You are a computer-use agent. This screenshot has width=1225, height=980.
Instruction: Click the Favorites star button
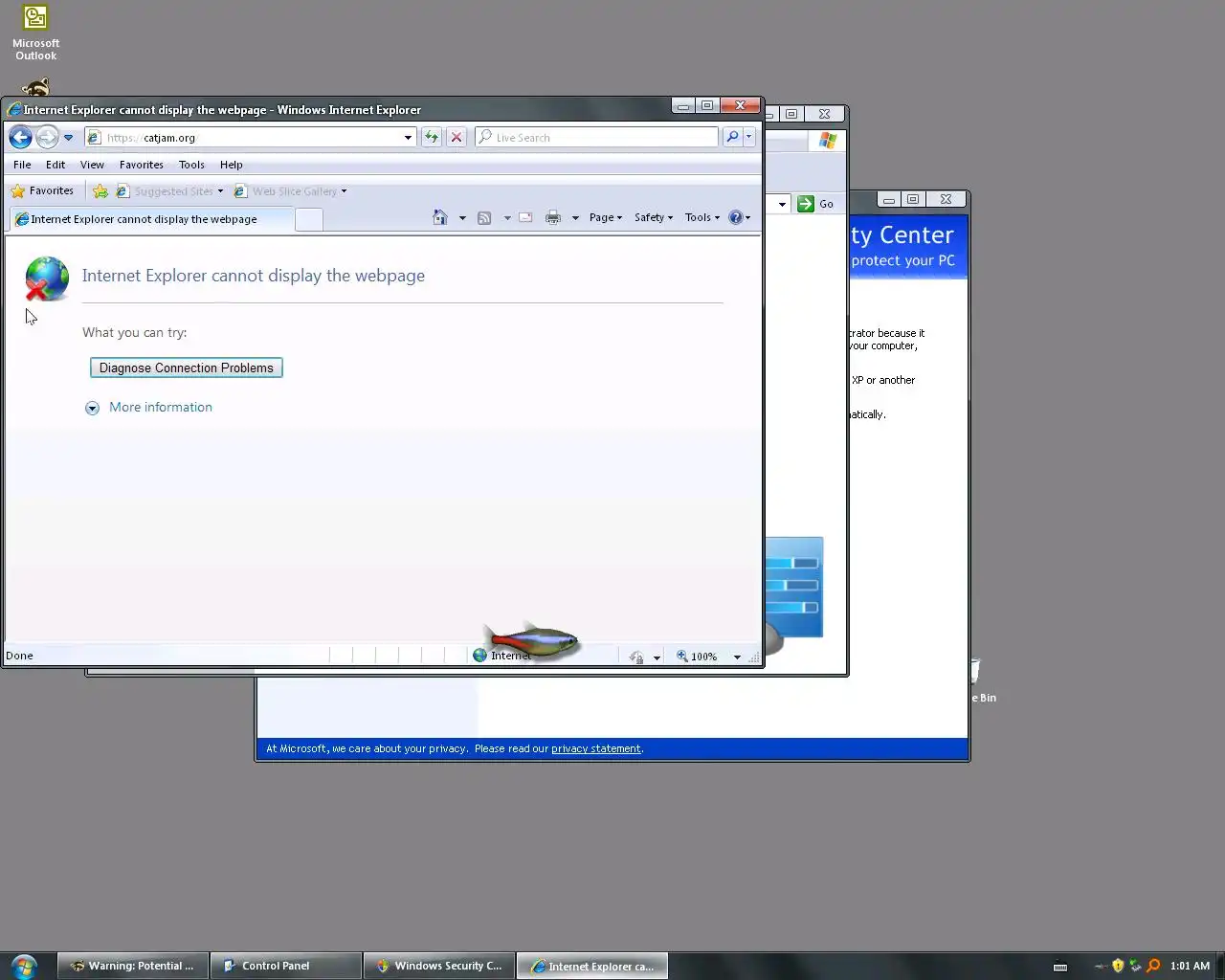(x=42, y=191)
